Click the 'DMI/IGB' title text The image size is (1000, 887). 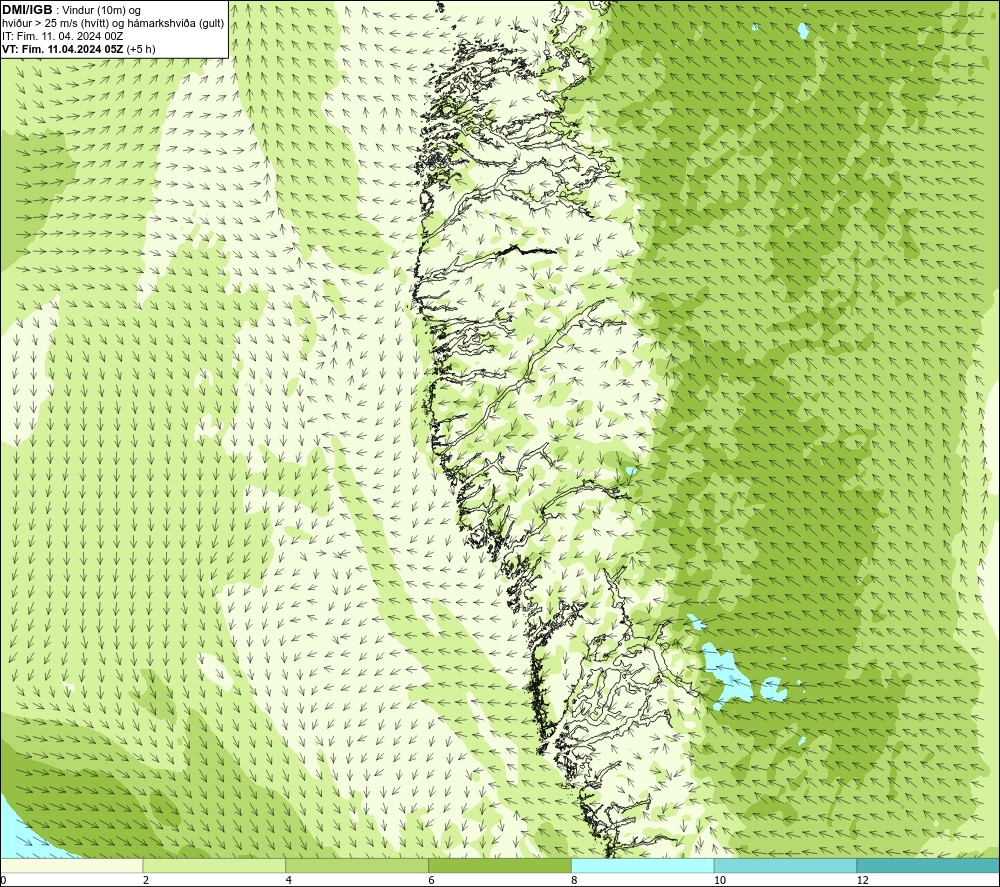27,10
